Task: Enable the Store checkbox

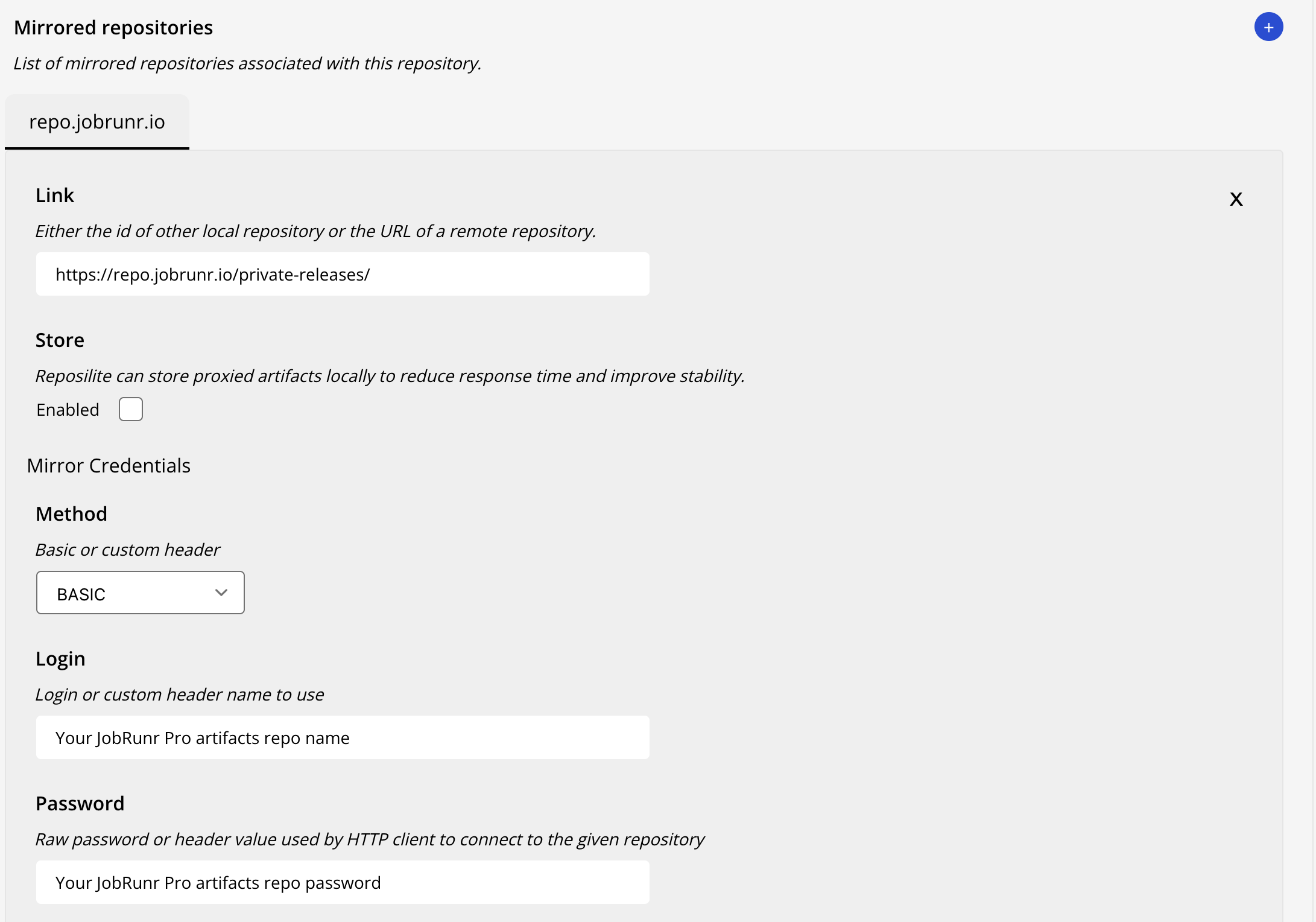Action: coord(131,409)
